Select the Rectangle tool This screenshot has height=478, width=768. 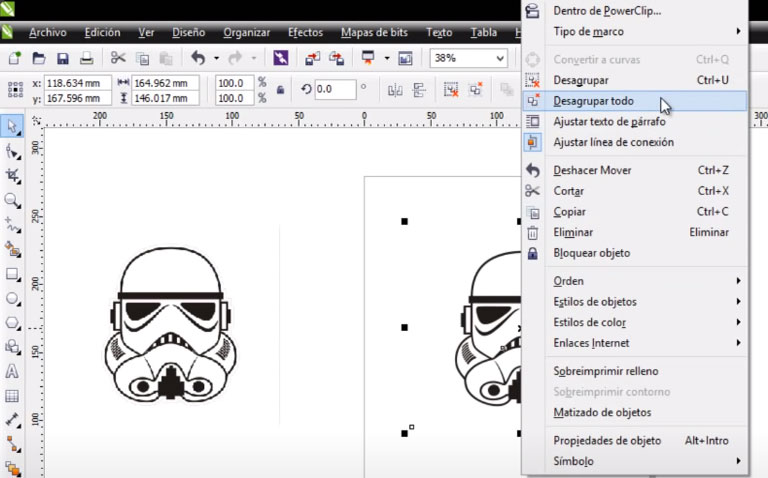point(12,274)
